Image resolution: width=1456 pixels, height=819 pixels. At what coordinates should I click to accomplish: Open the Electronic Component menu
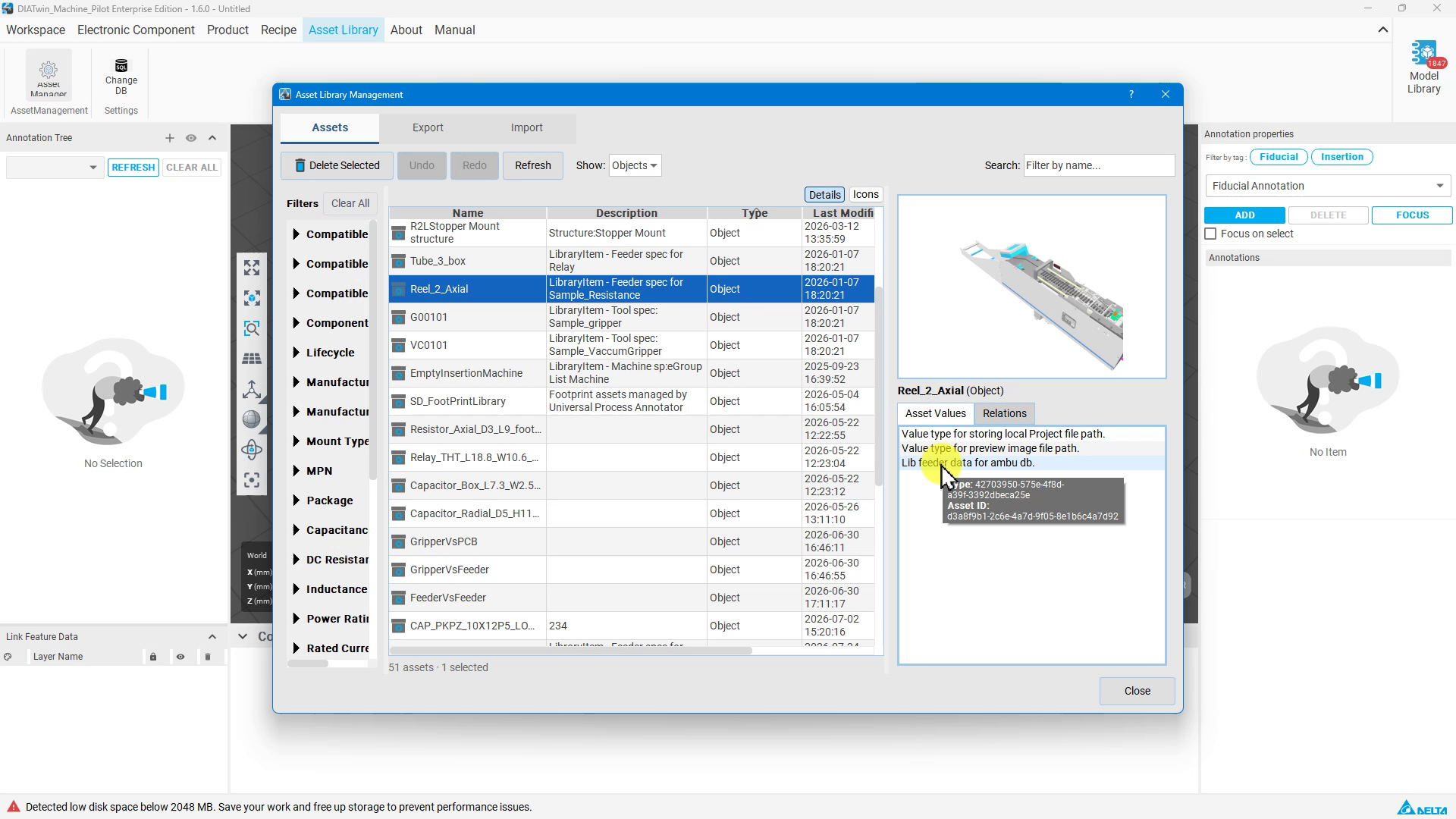click(136, 30)
